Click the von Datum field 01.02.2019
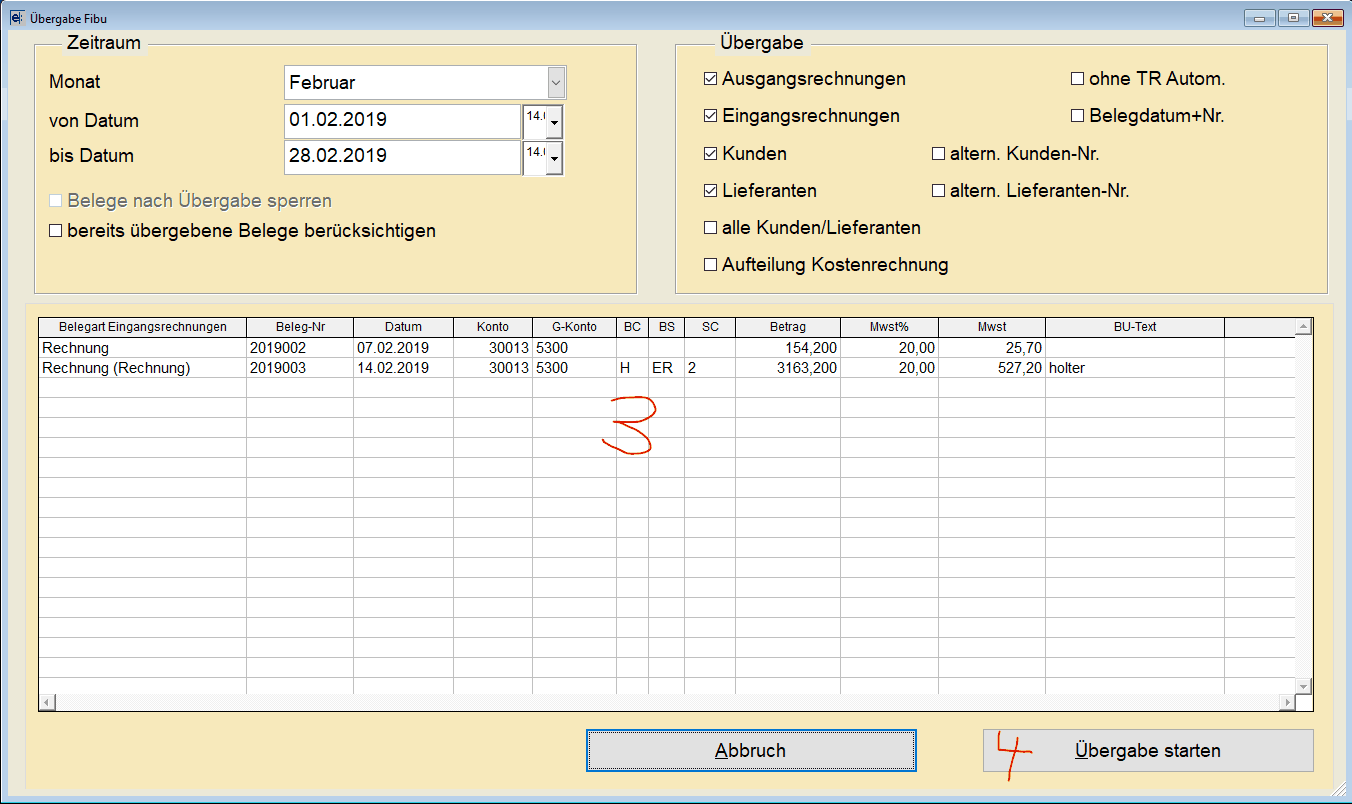The width and height of the screenshot is (1352, 804). coord(402,121)
